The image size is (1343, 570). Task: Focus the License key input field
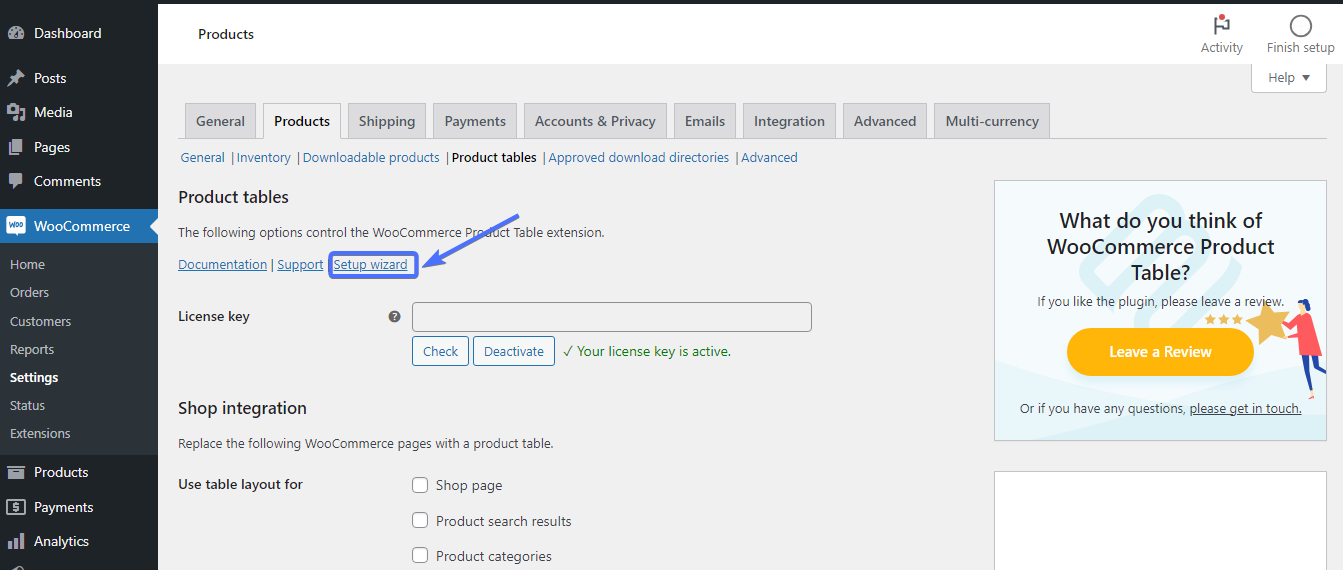612,317
